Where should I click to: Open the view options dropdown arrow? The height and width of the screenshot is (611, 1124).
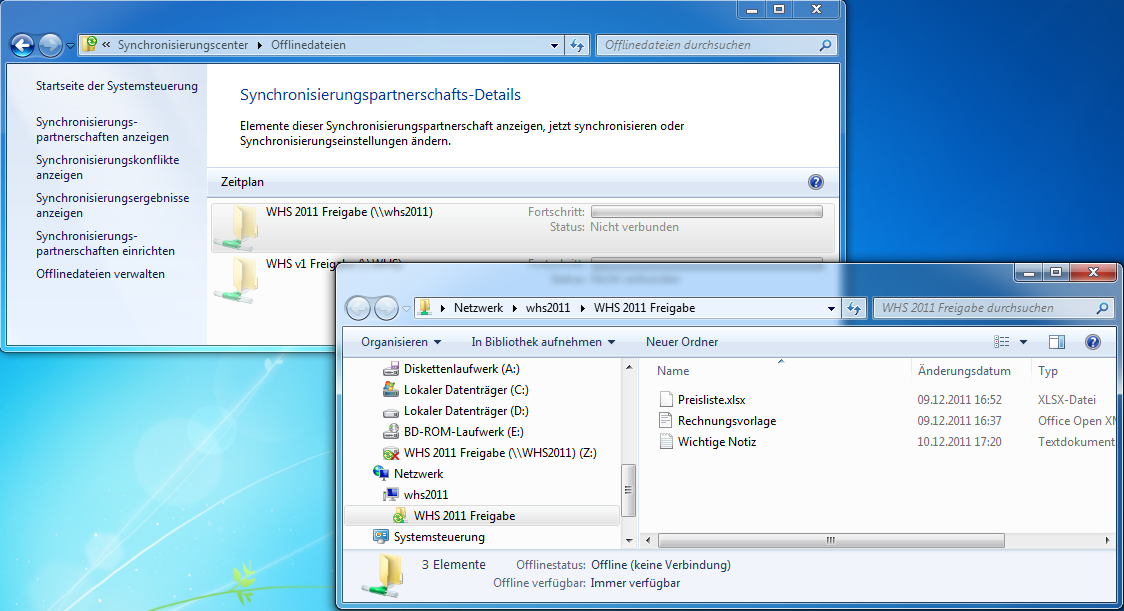point(1024,342)
